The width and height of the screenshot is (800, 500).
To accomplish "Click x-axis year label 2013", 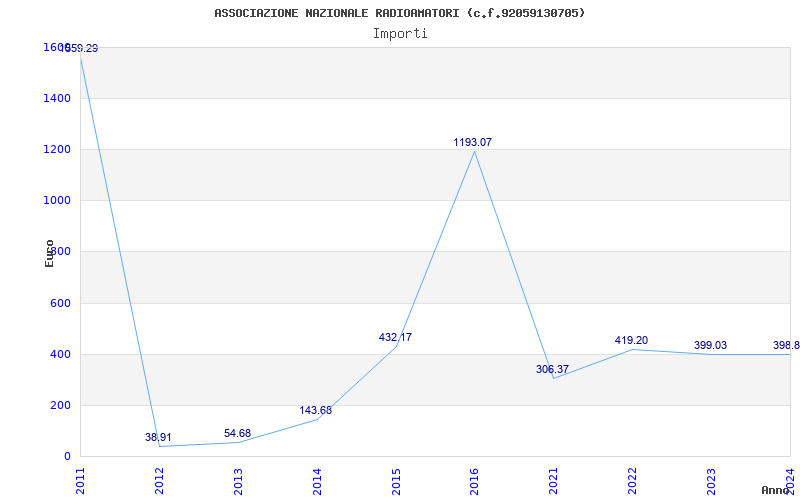I will point(238,481).
